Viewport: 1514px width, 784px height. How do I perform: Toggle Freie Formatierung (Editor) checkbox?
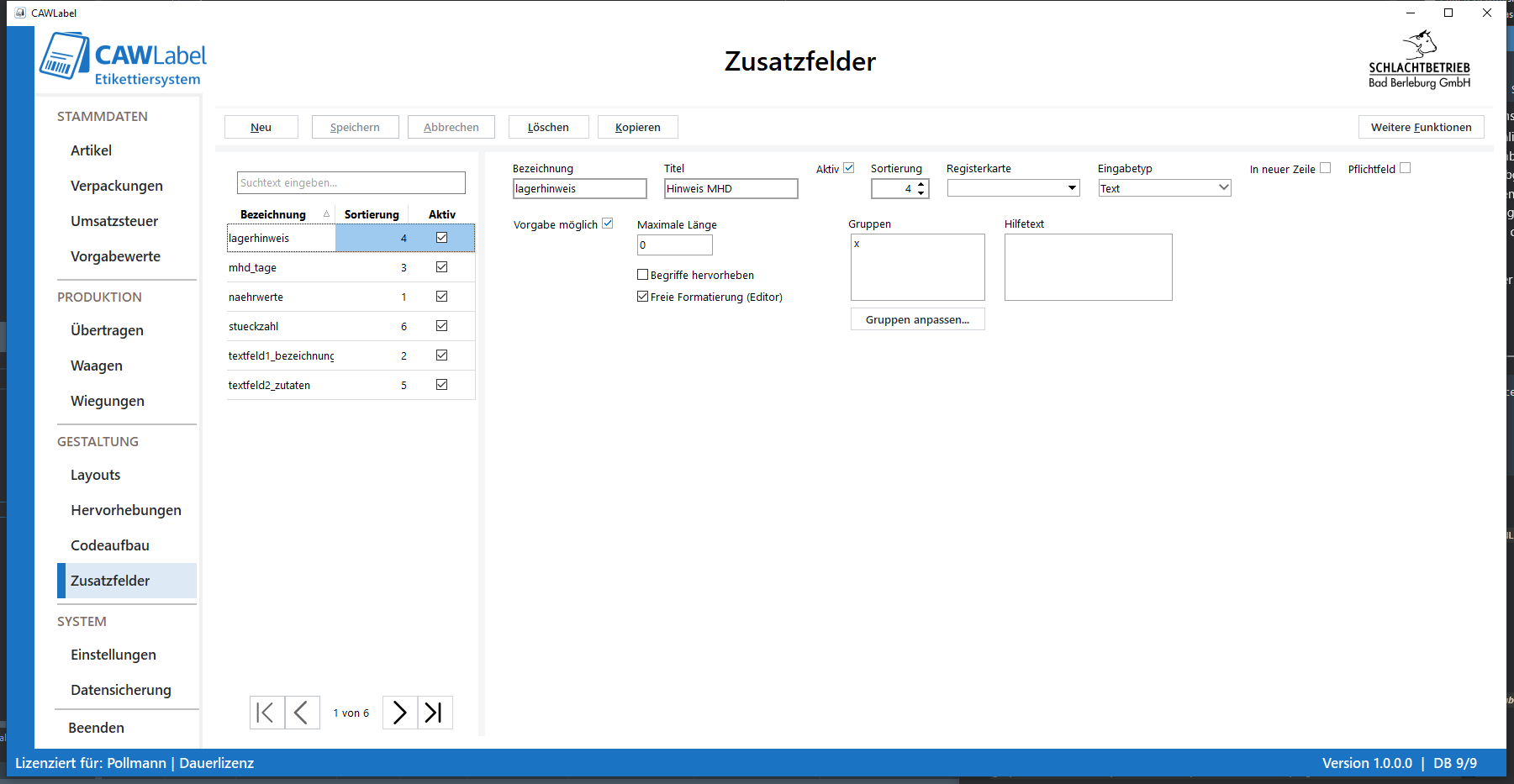[643, 297]
